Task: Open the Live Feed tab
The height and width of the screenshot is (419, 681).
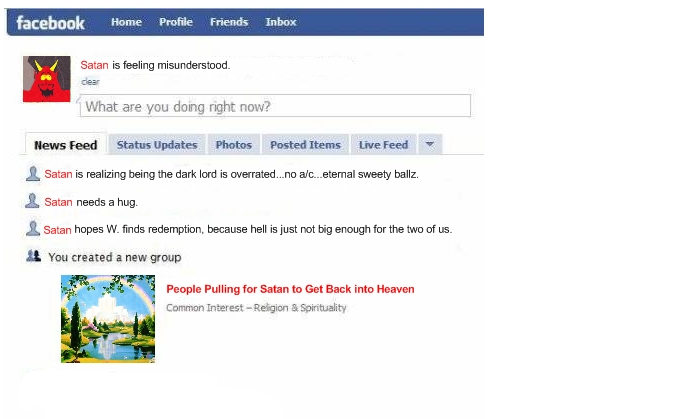Action: (x=383, y=145)
